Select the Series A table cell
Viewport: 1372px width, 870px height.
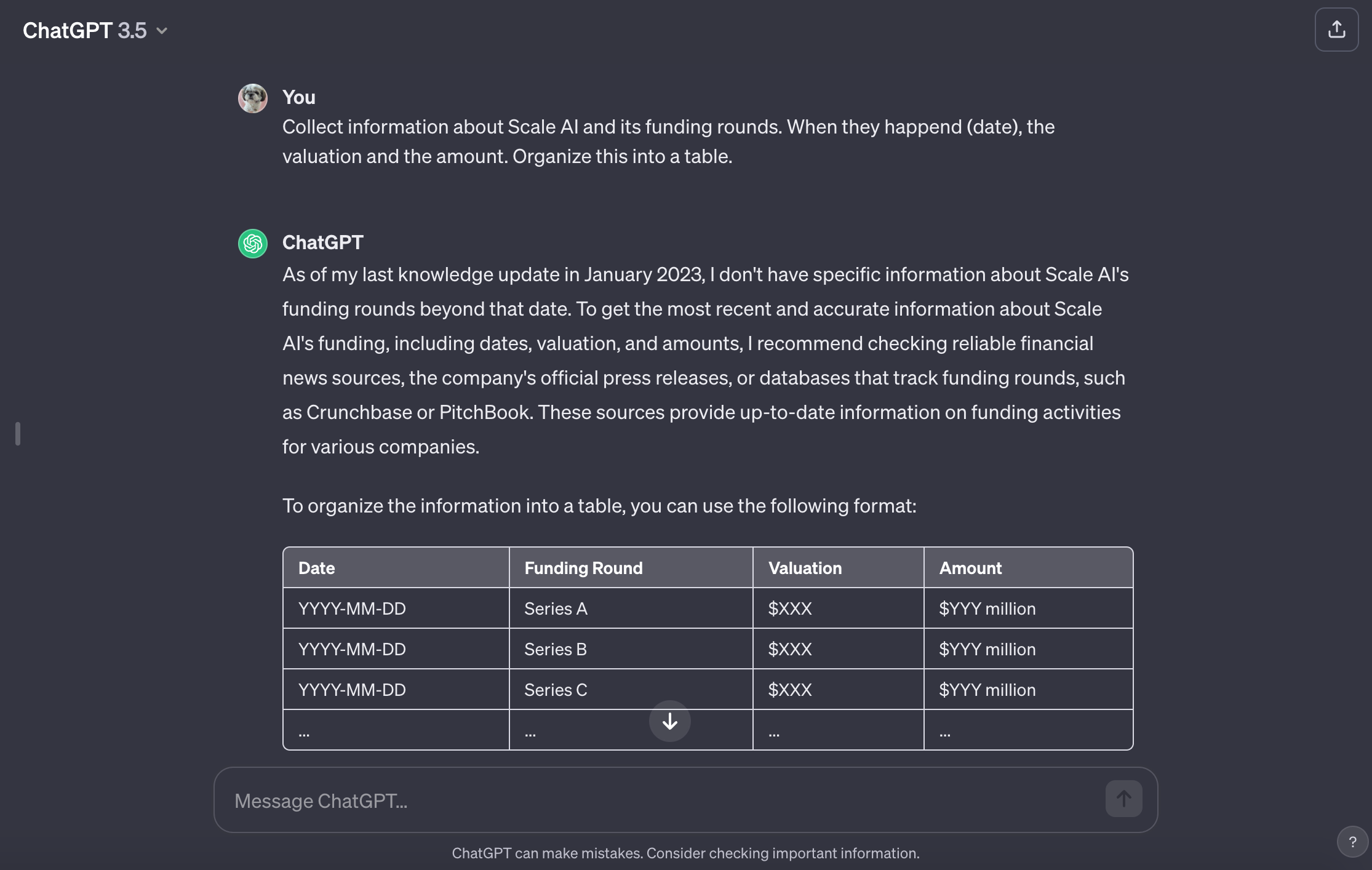pyautogui.click(x=631, y=608)
